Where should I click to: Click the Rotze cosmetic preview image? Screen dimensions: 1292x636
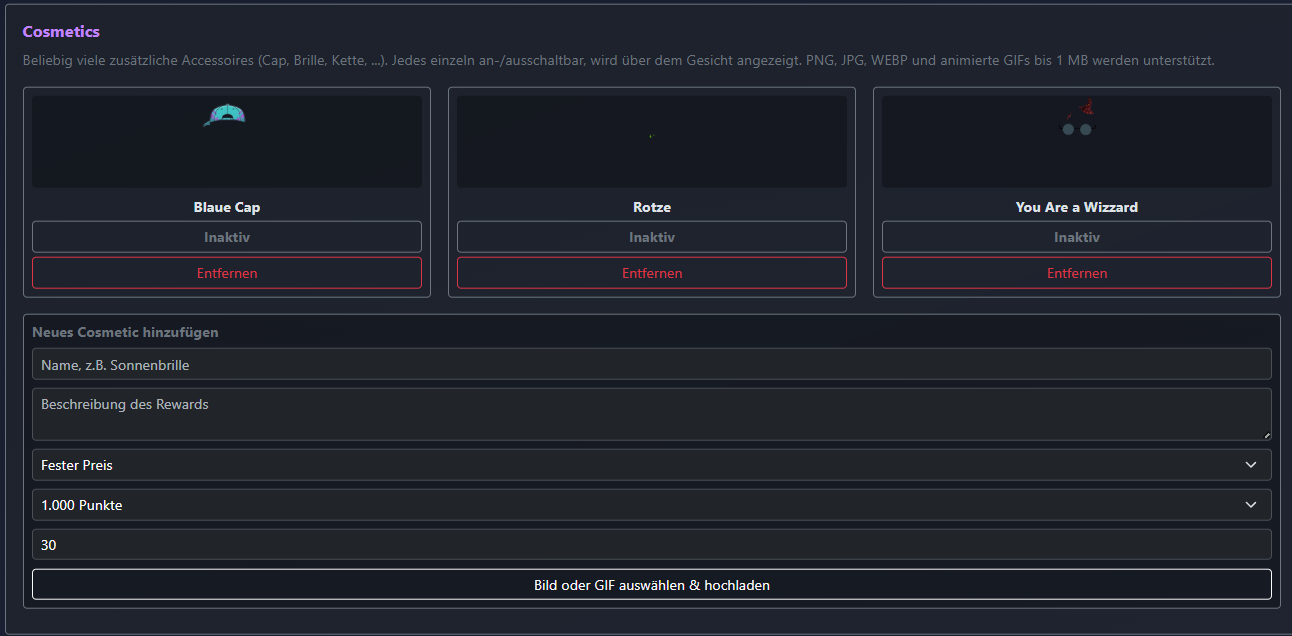click(x=652, y=141)
